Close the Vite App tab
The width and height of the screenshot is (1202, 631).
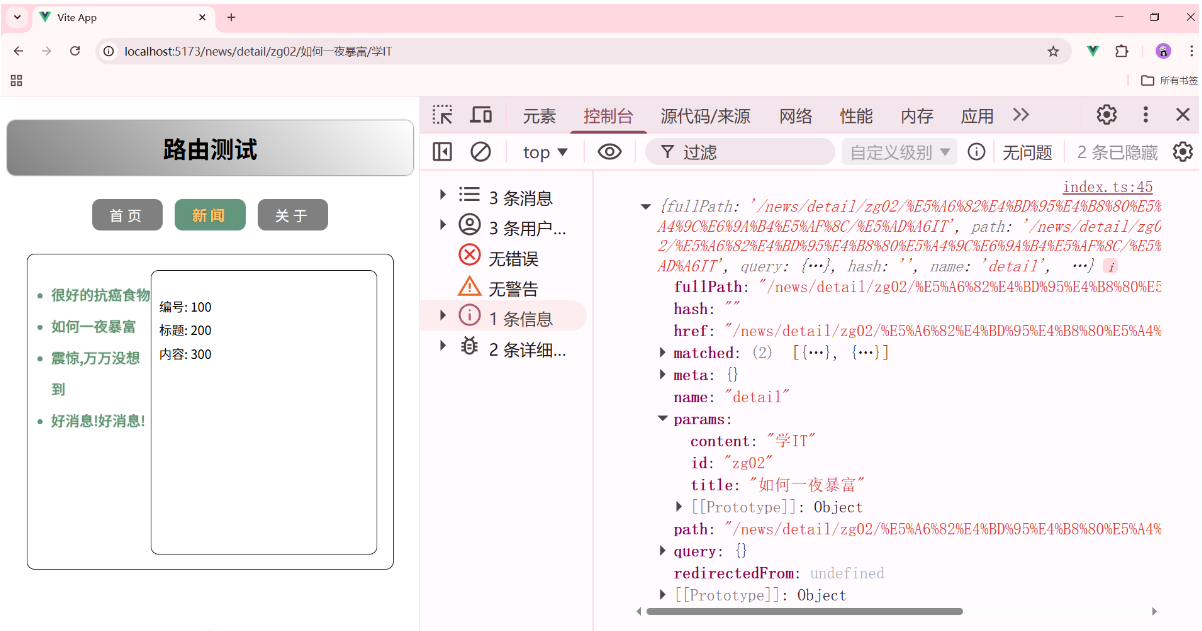[203, 17]
